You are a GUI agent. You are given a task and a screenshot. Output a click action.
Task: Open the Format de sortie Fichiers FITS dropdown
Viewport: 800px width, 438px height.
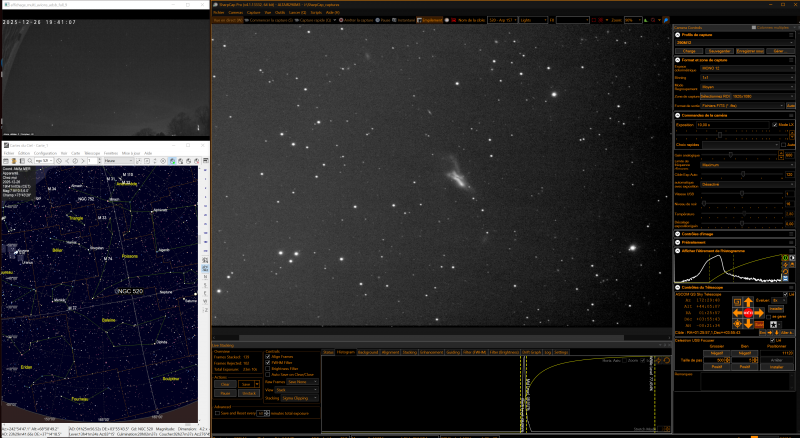coord(742,106)
